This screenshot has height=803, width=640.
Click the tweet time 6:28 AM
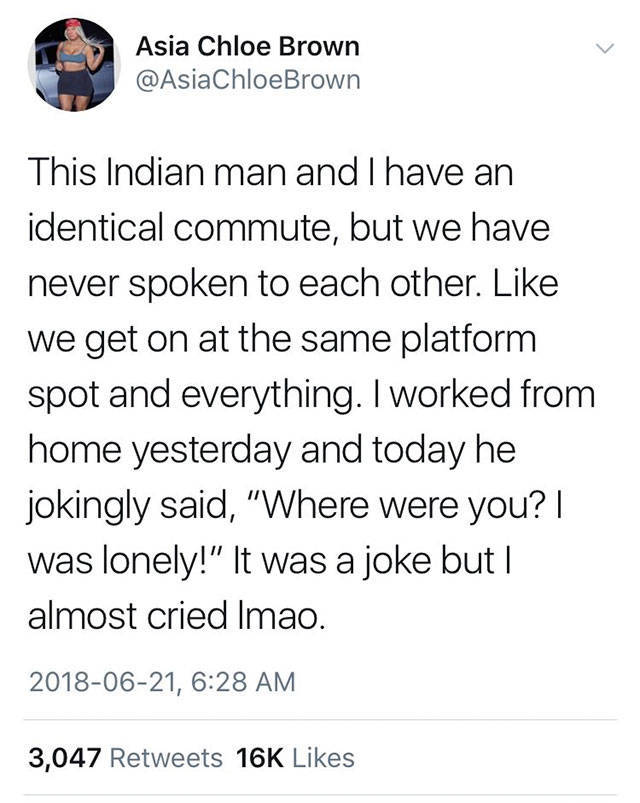tap(243, 682)
